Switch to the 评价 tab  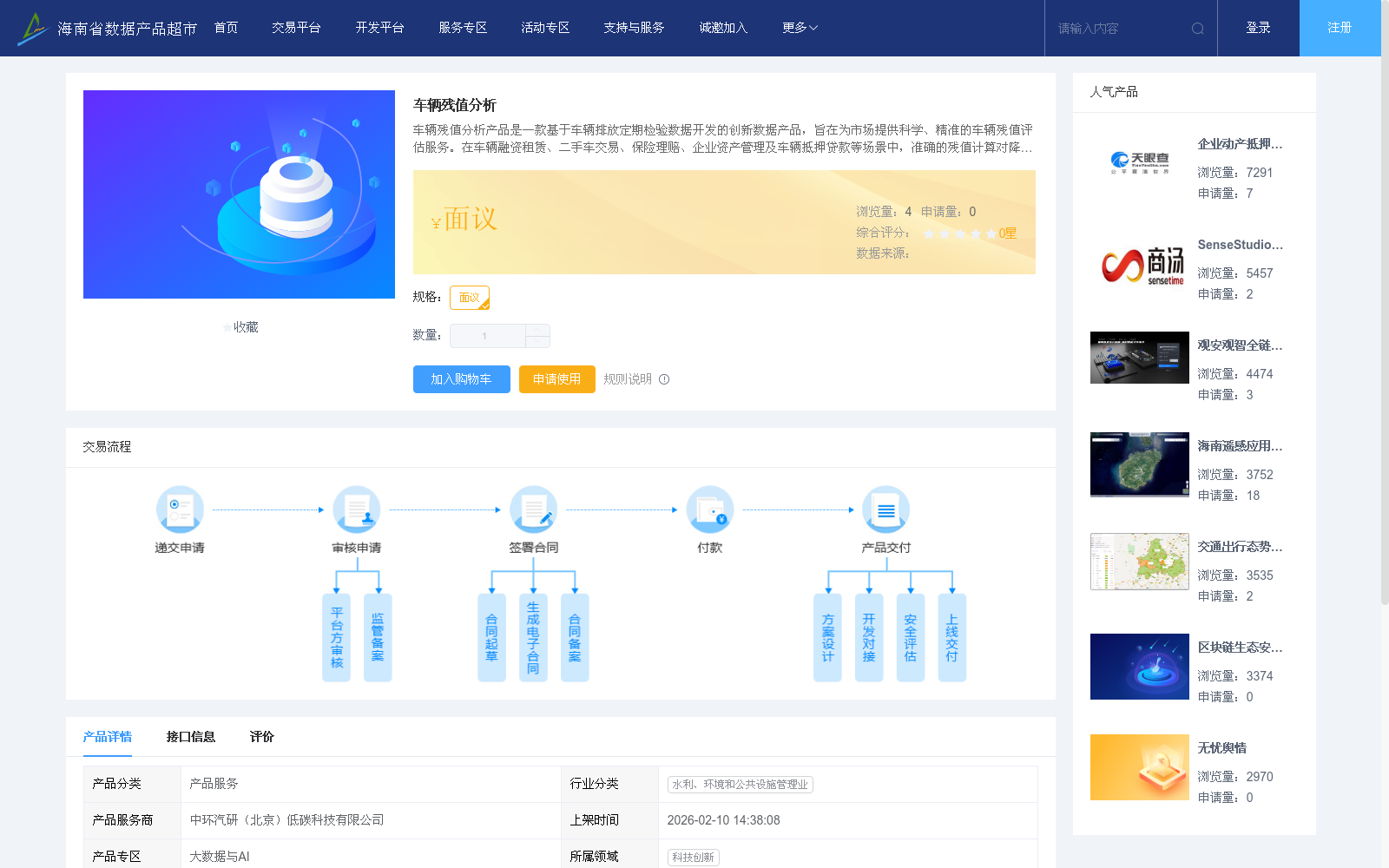click(262, 737)
